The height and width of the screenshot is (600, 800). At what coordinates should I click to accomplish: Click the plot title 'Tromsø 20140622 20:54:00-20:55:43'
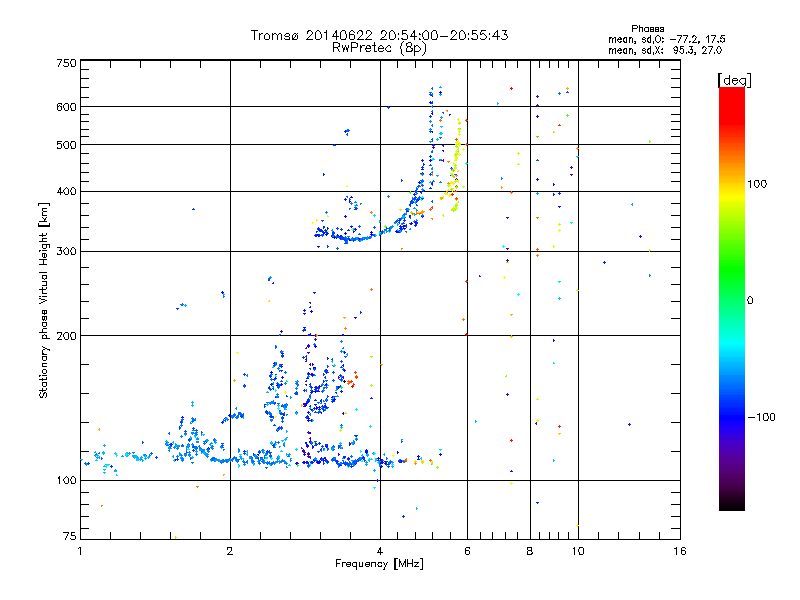380,35
